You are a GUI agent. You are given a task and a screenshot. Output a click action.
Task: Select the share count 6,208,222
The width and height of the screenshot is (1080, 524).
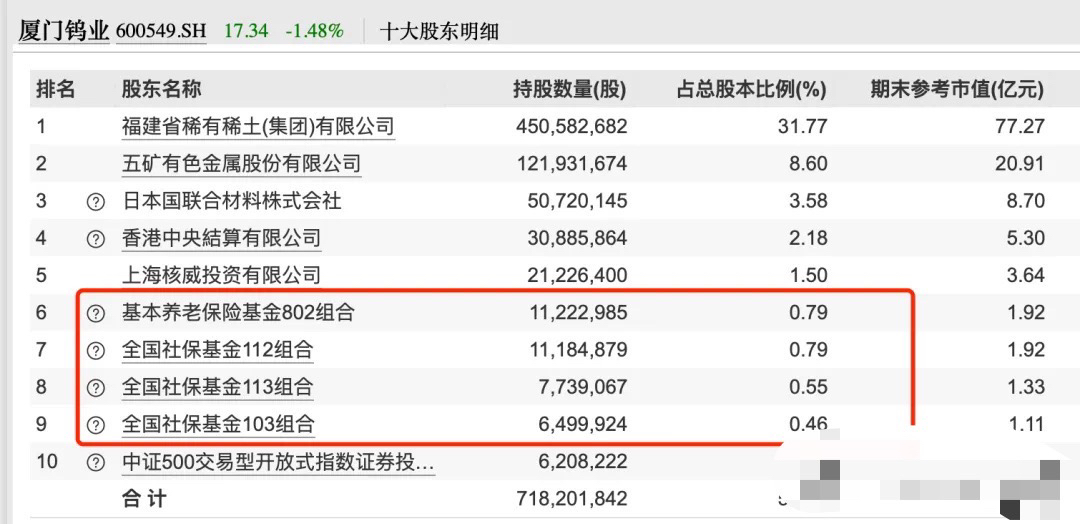click(x=583, y=461)
